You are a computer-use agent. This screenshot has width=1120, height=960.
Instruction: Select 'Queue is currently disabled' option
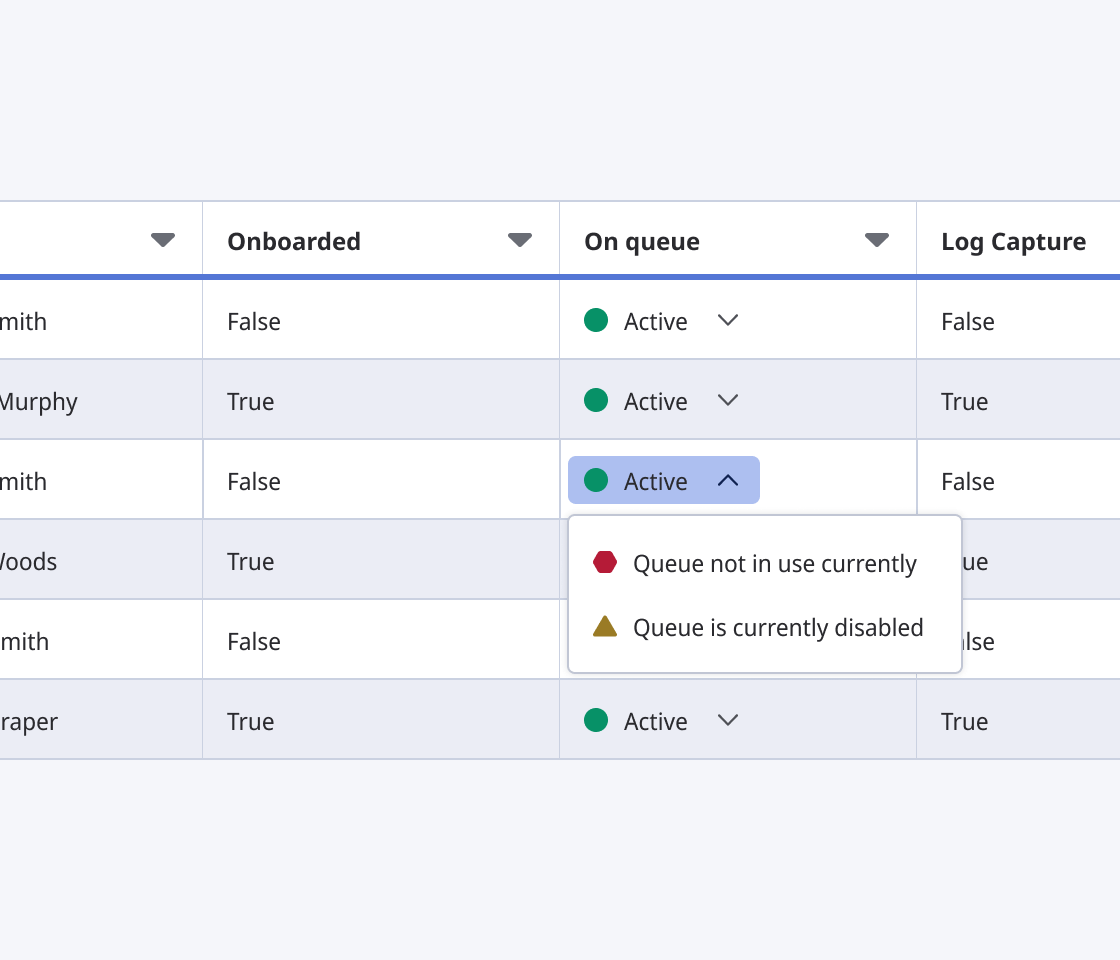764,627
